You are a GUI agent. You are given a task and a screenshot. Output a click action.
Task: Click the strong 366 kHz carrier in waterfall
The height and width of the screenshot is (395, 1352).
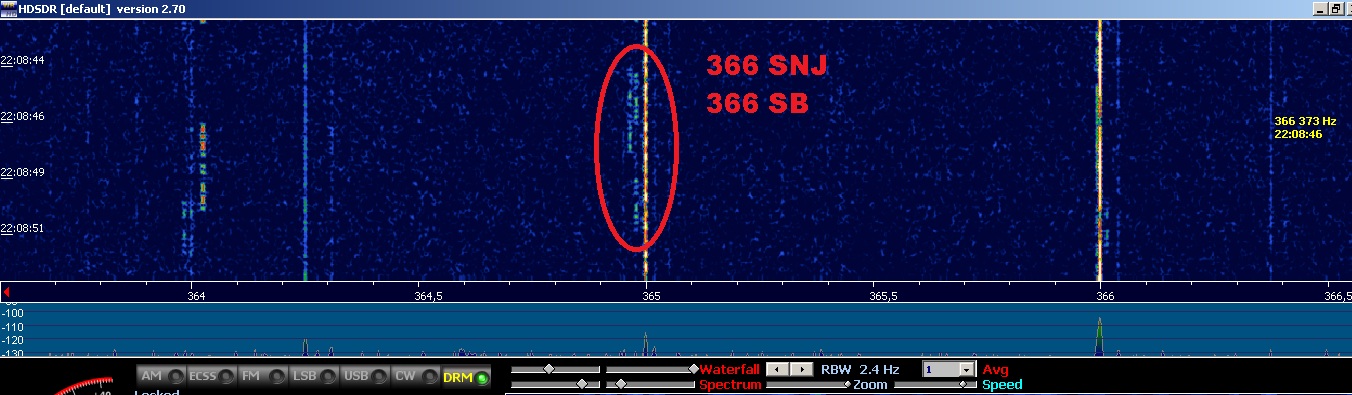[x=1099, y=150]
